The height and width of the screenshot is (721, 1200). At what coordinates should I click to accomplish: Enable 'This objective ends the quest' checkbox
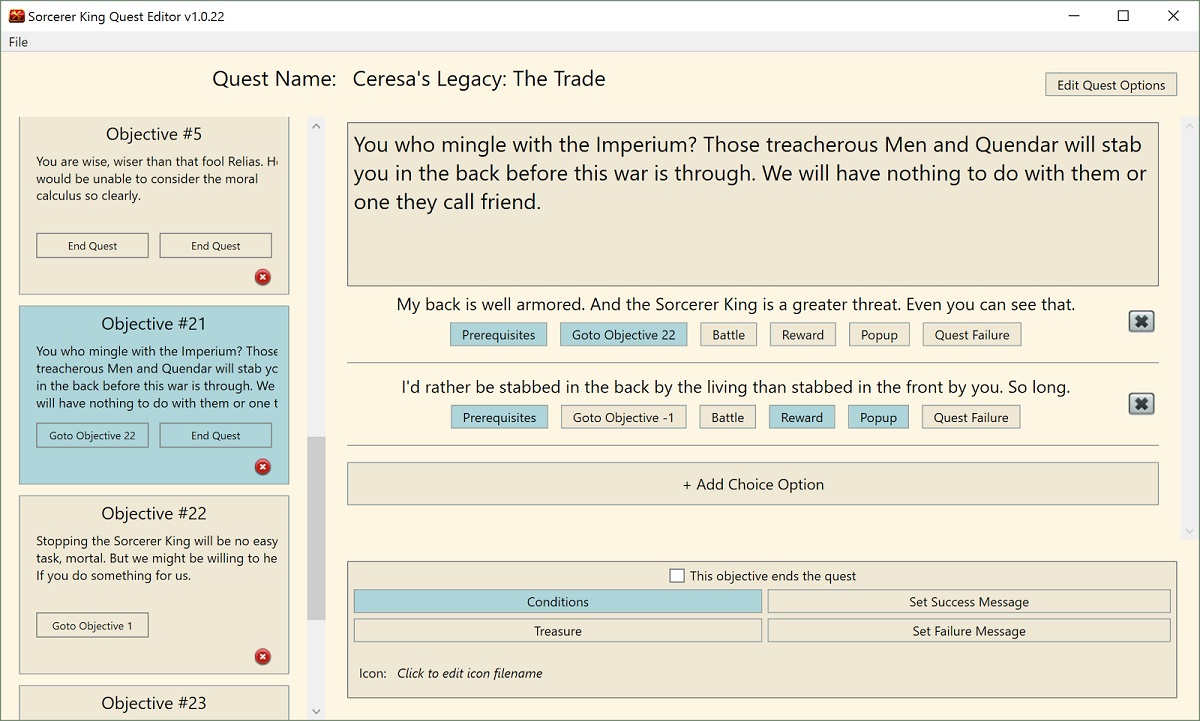pyautogui.click(x=677, y=576)
